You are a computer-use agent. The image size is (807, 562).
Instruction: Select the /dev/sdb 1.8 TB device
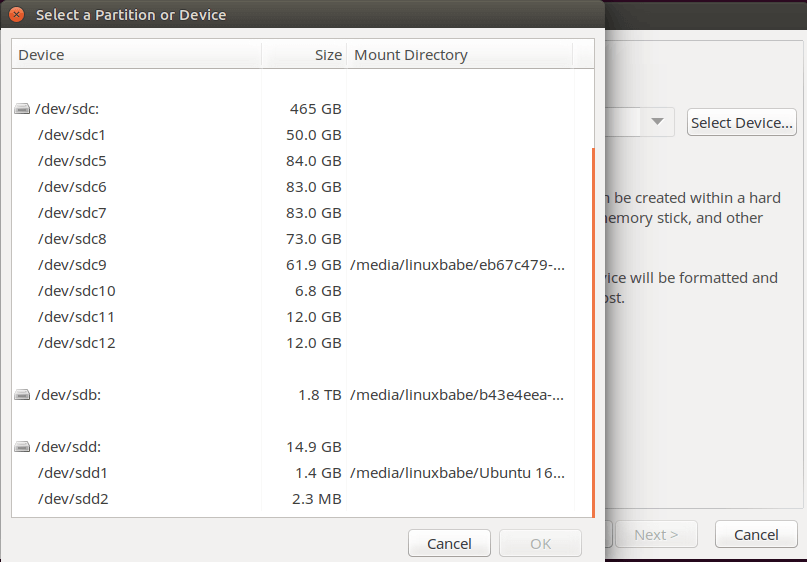click(x=68, y=395)
